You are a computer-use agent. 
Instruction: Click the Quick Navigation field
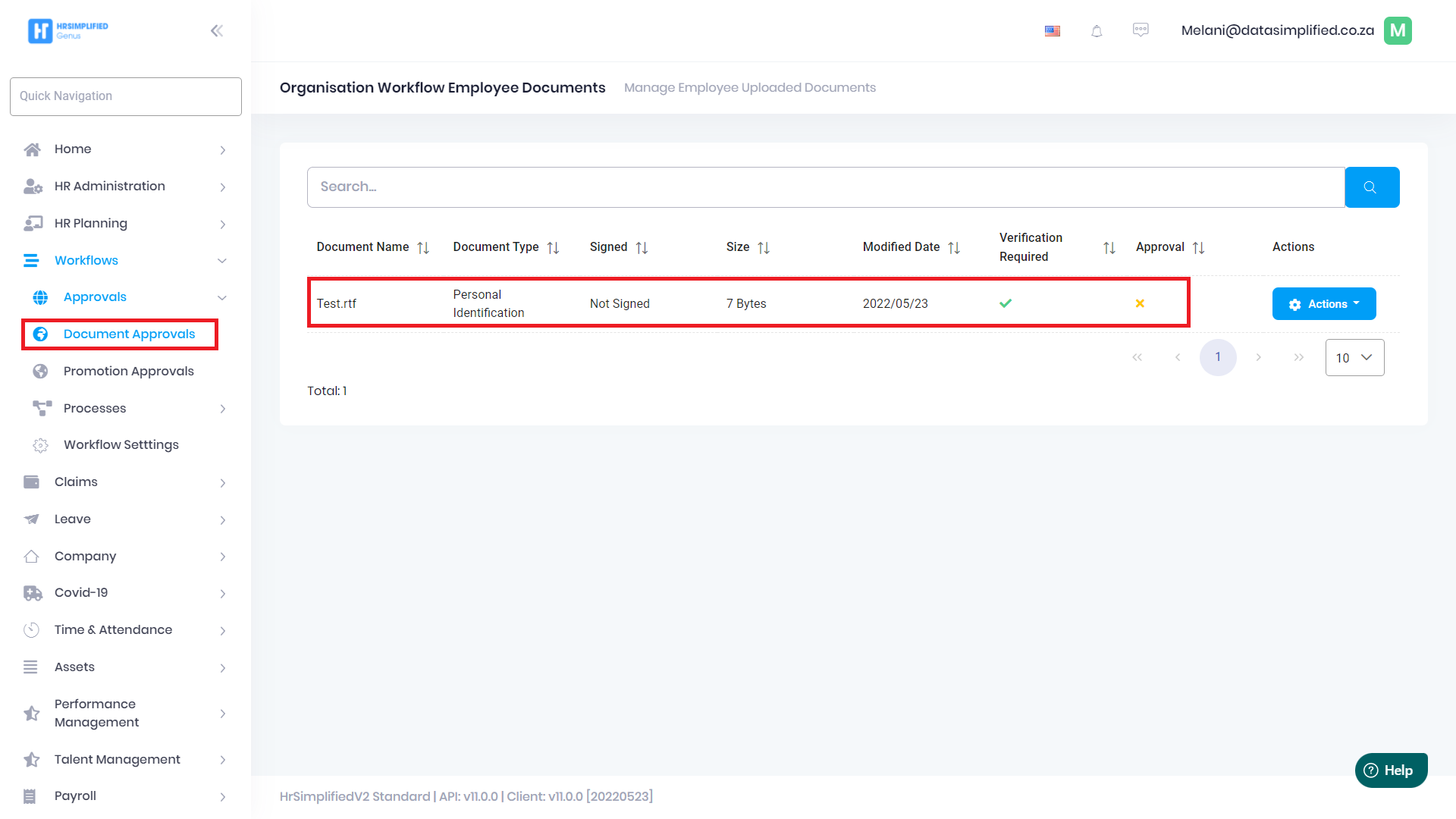126,96
